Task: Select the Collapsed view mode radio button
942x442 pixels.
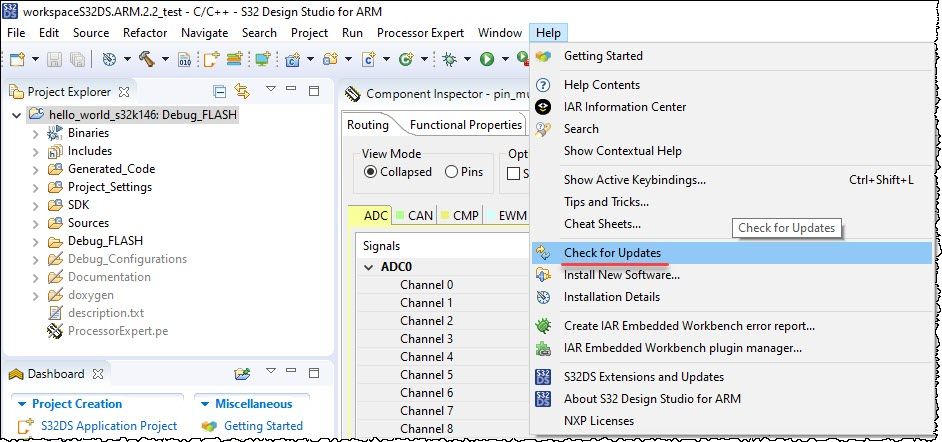Action: pyautogui.click(x=371, y=172)
